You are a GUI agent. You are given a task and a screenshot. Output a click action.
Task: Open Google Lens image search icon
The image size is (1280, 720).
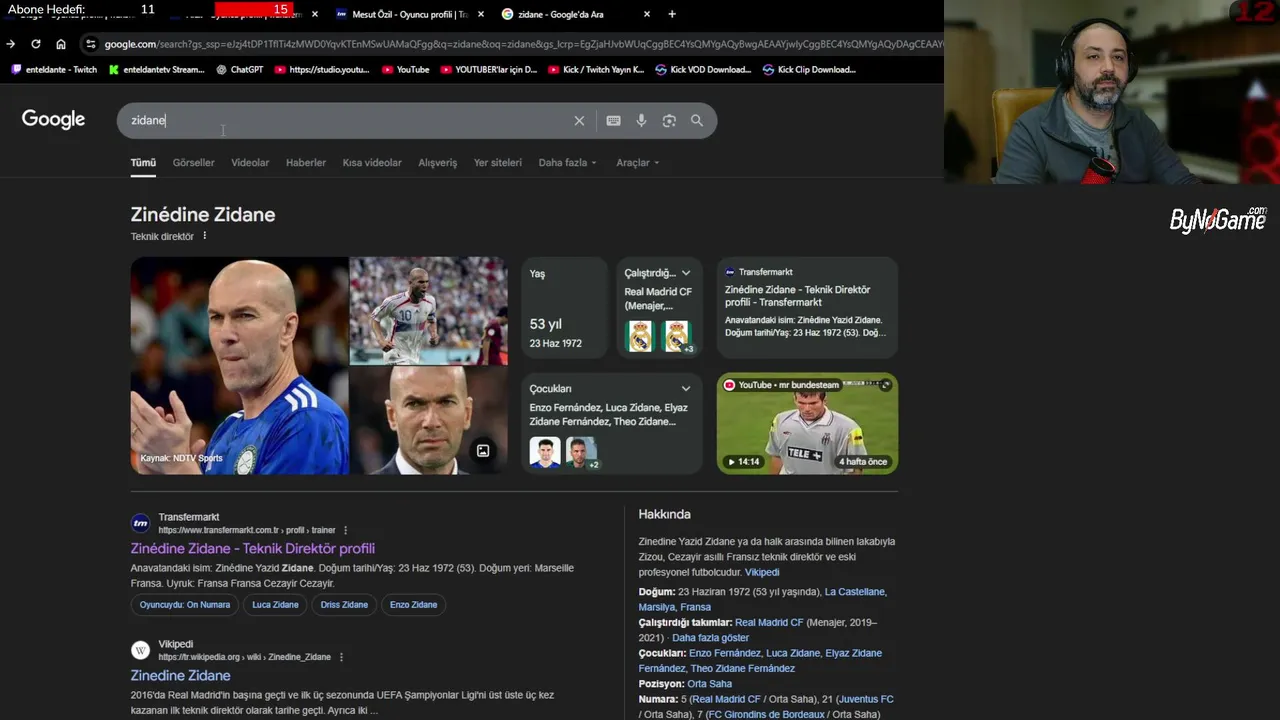[x=669, y=121]
